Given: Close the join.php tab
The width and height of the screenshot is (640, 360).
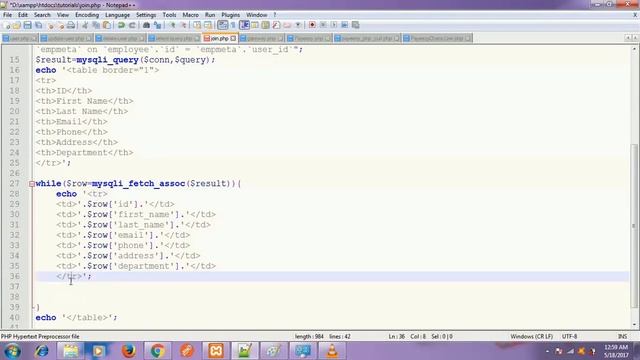Looking at the screenshot, I should pos(233,38).
